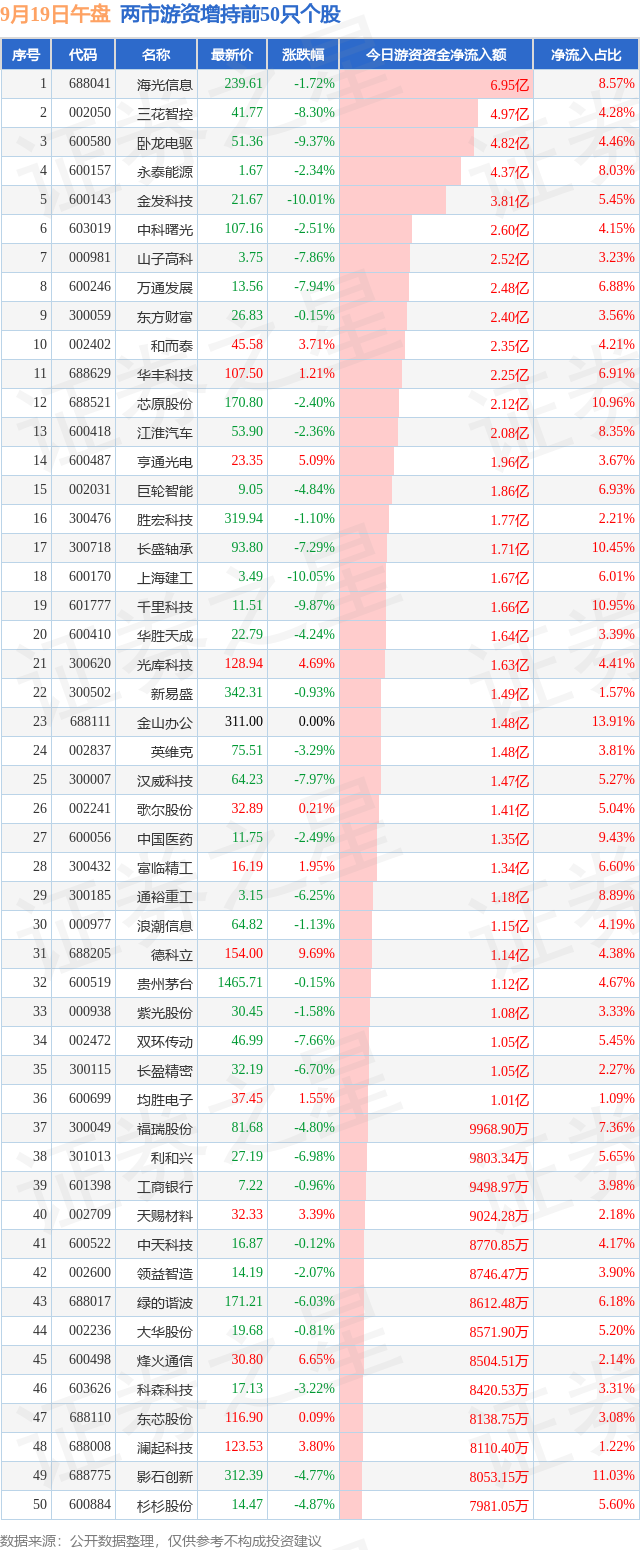
Task: Click stock code 600246
Action: (x=90, y=287)
